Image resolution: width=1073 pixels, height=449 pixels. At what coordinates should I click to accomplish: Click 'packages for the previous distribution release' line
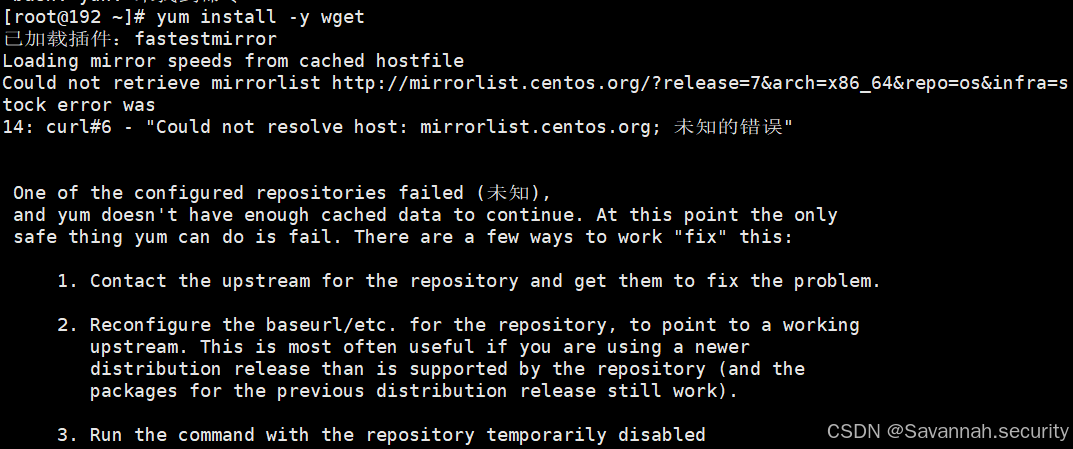(413, 391)
